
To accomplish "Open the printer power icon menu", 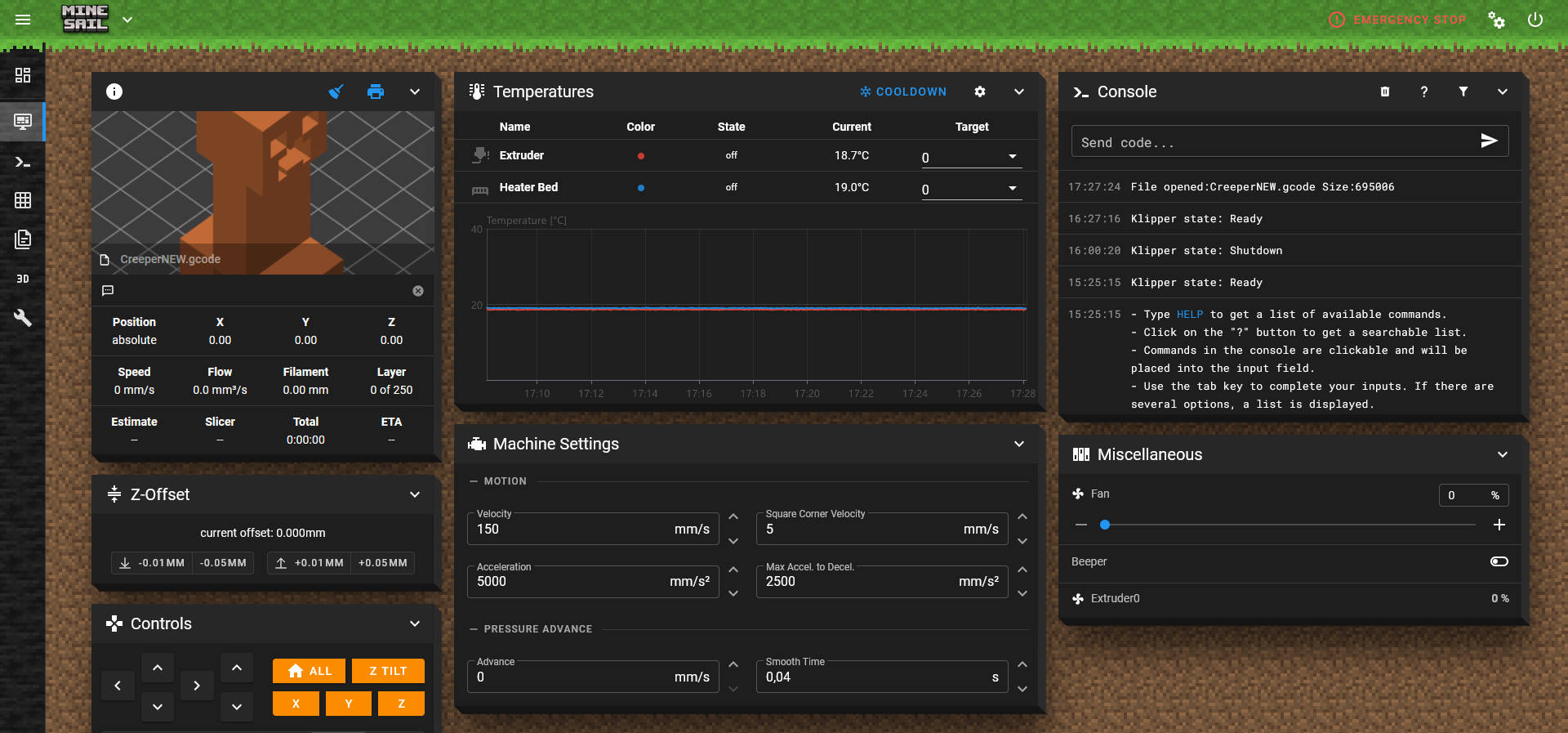I will pos(1535,20).
